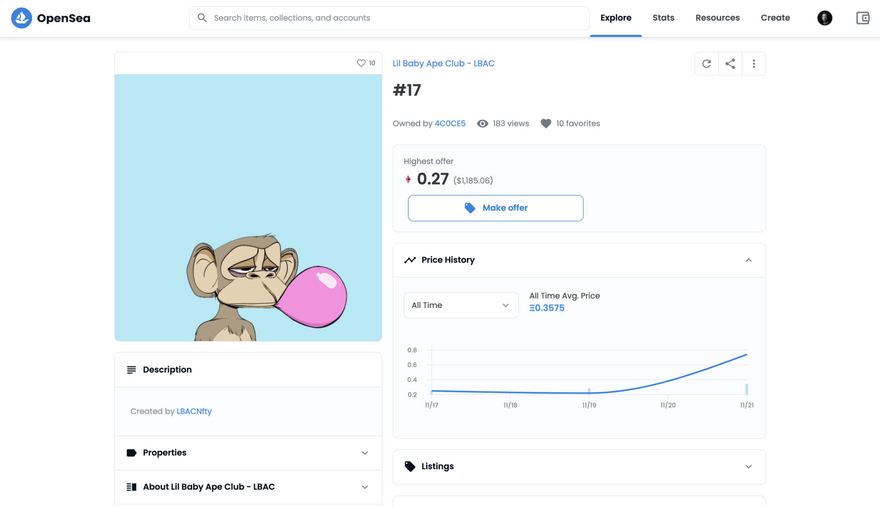Click the 11/21 point on price chart
The width and height of the screenshot is (880, 507).
coord(746,355)
